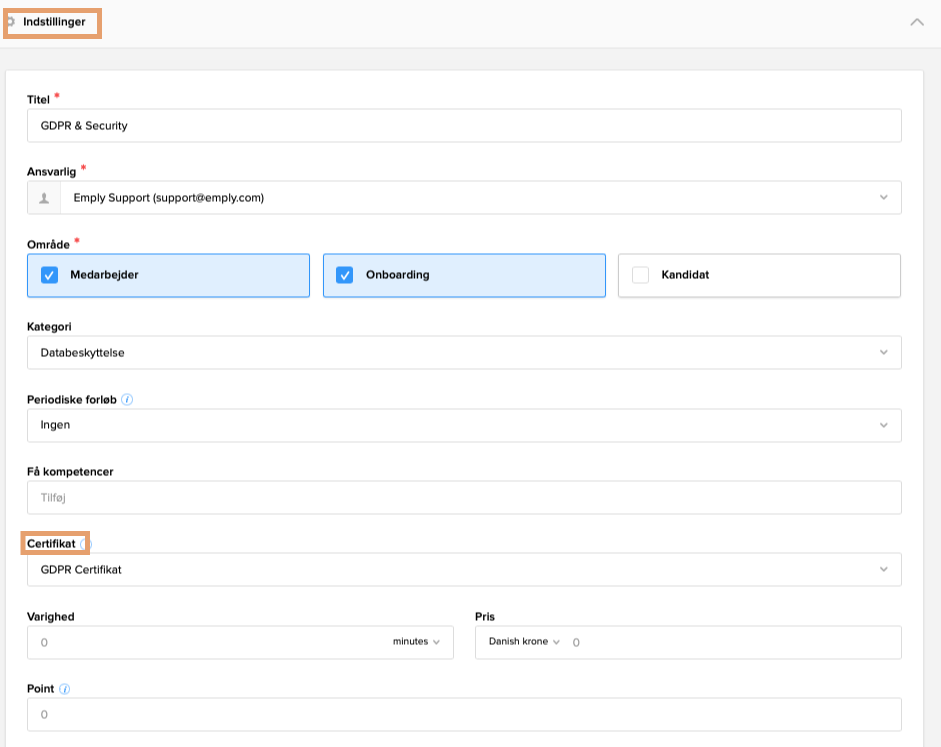
Task: Click the Indstillinger gear icon
Action: [x=11, y=21]
